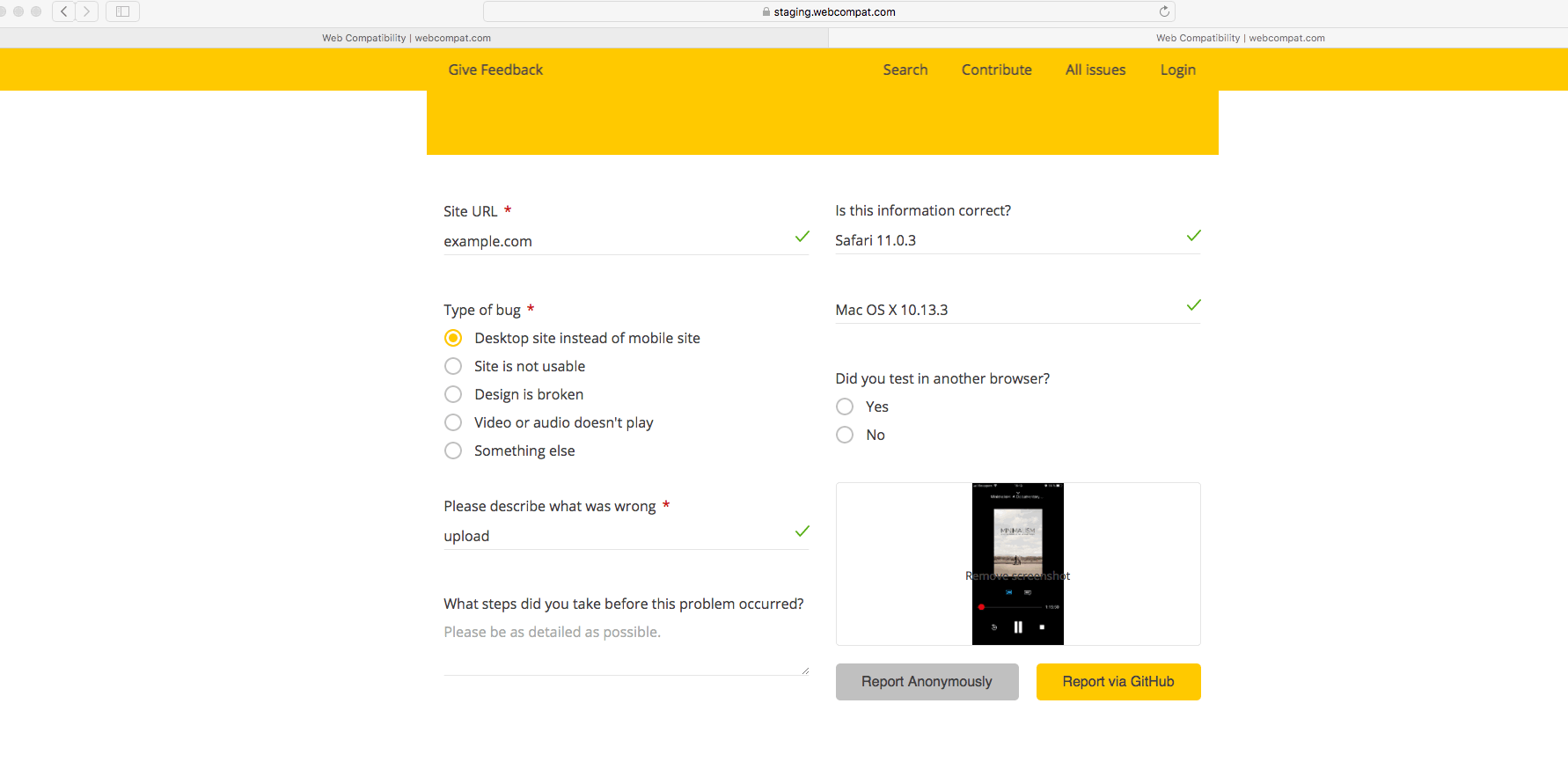Reload page using the refresh icon
This screenshot has height=784, width=1568.
coord(1164,11)
